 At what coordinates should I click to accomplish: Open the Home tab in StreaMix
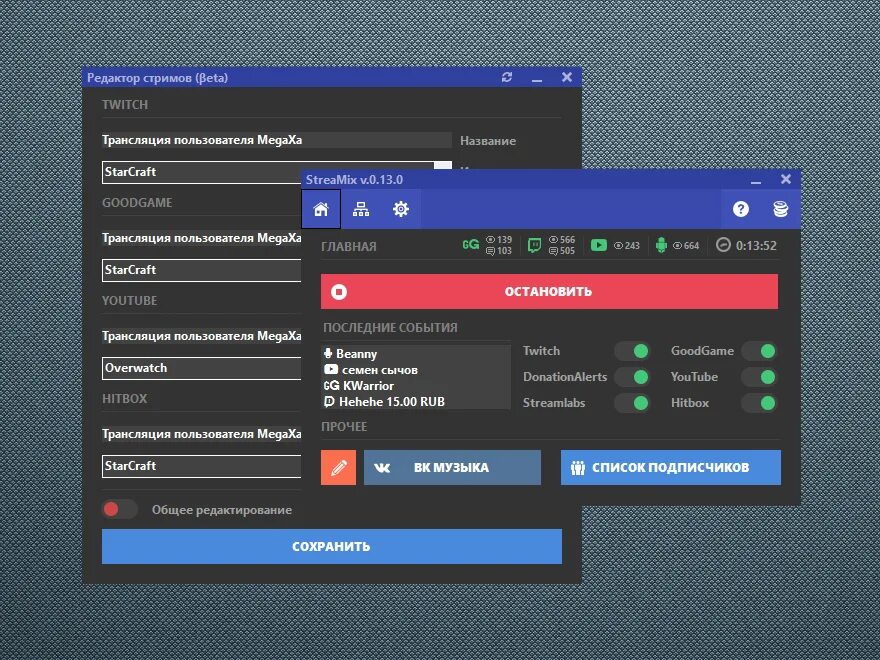click(321, 209)
